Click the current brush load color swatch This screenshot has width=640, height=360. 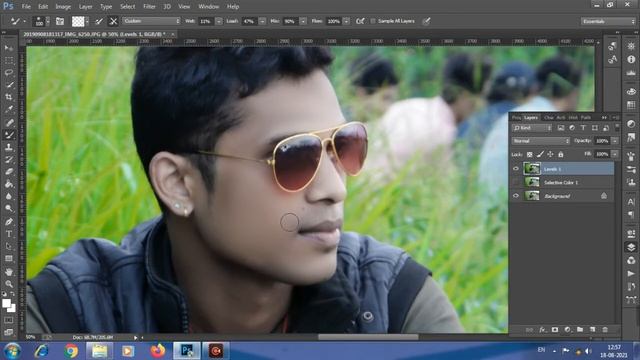tap(78, 21)
